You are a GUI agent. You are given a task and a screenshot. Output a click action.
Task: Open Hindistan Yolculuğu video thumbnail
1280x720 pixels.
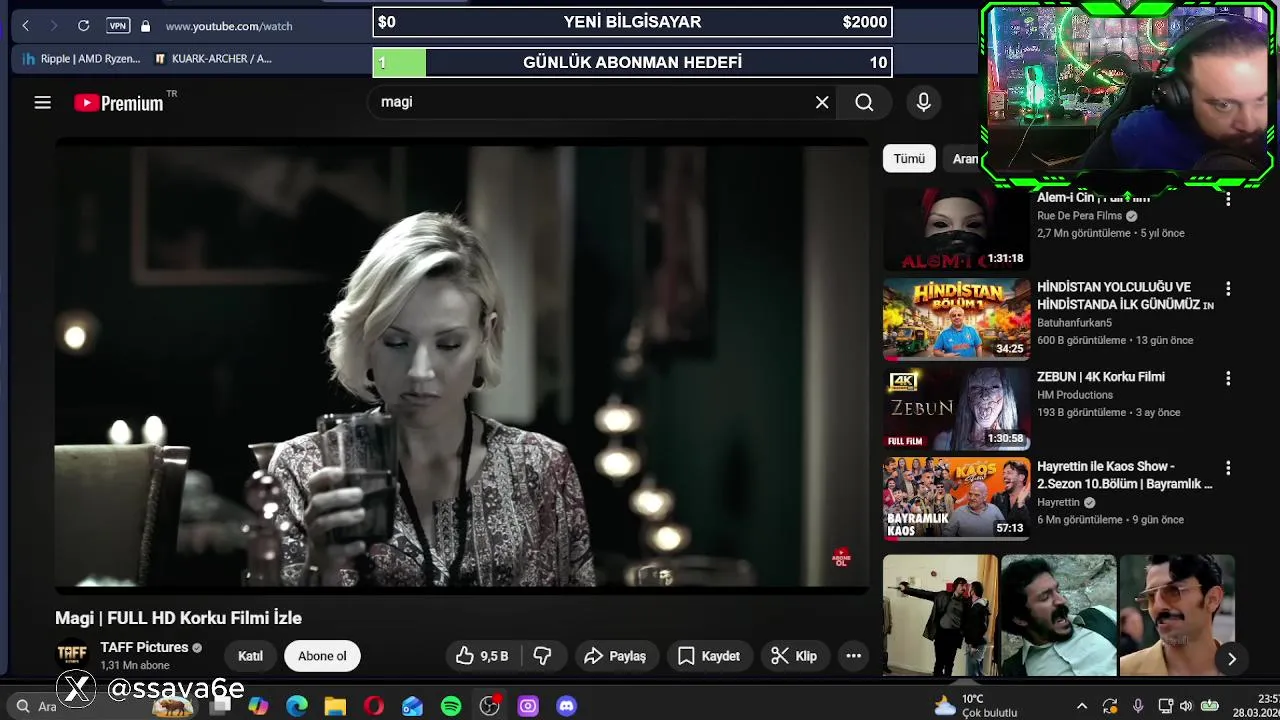pos(956,319)
